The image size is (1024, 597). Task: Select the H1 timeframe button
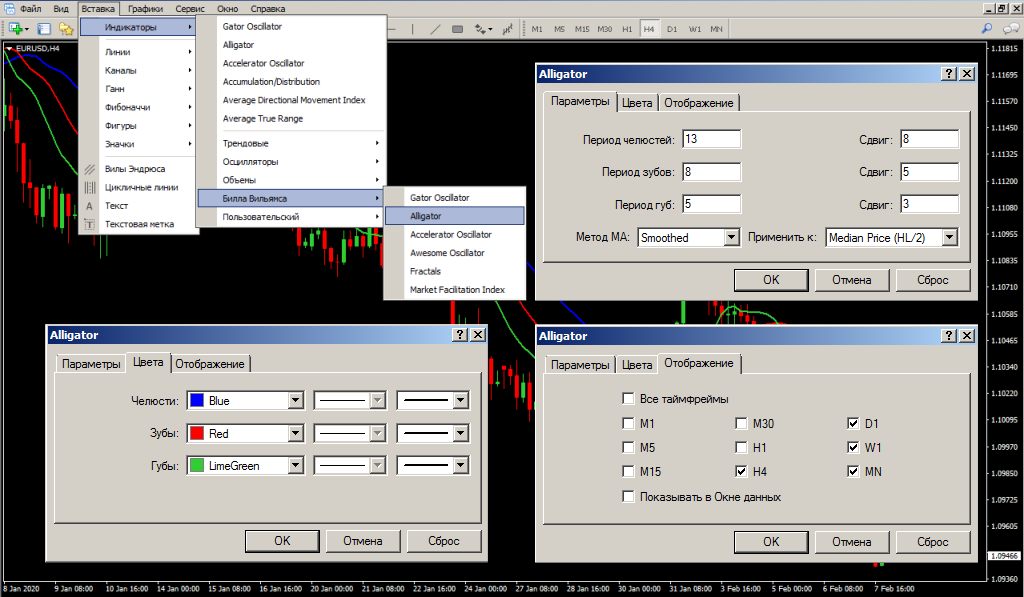pos(627,29)
